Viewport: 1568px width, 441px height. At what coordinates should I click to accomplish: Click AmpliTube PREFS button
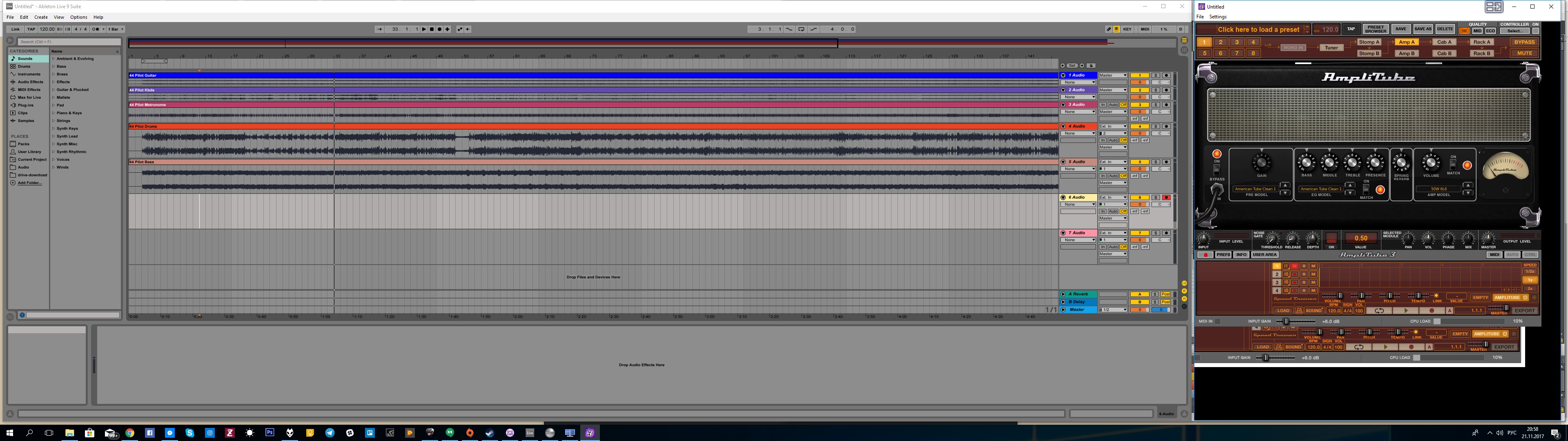pos(1223,255)
